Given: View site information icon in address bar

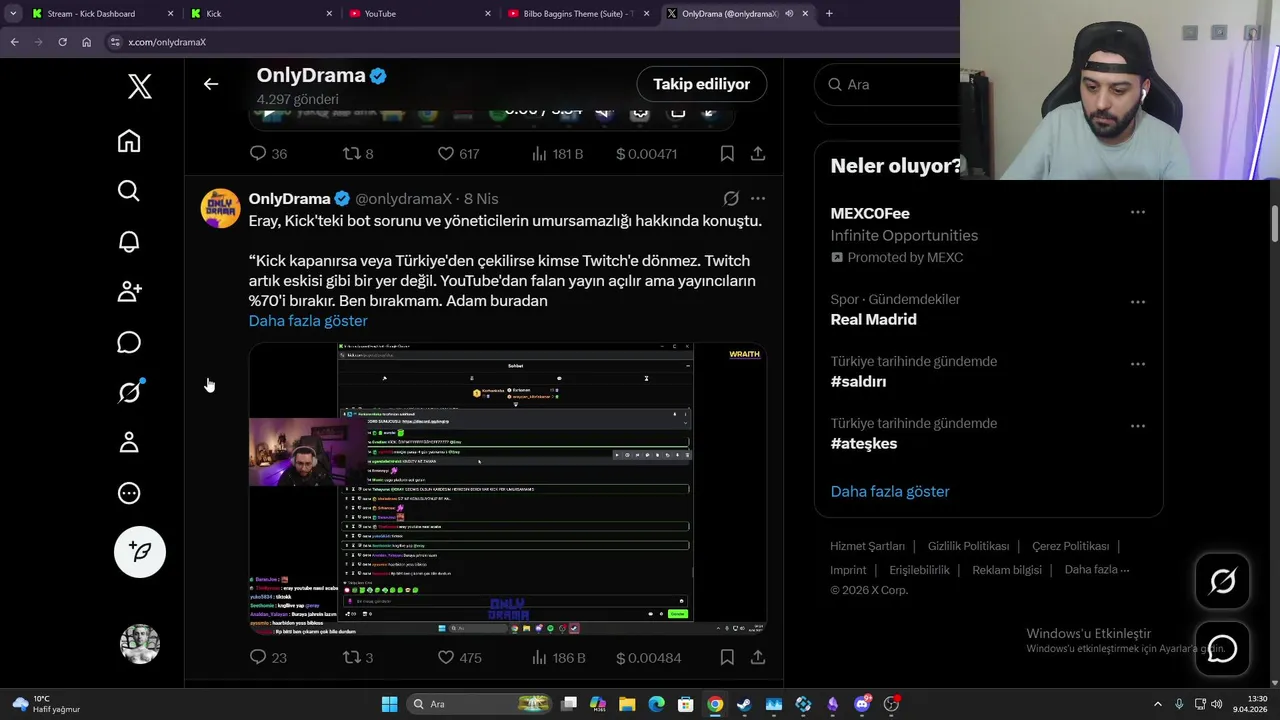Looking at the screenshot, I should [x=115, y=42].
